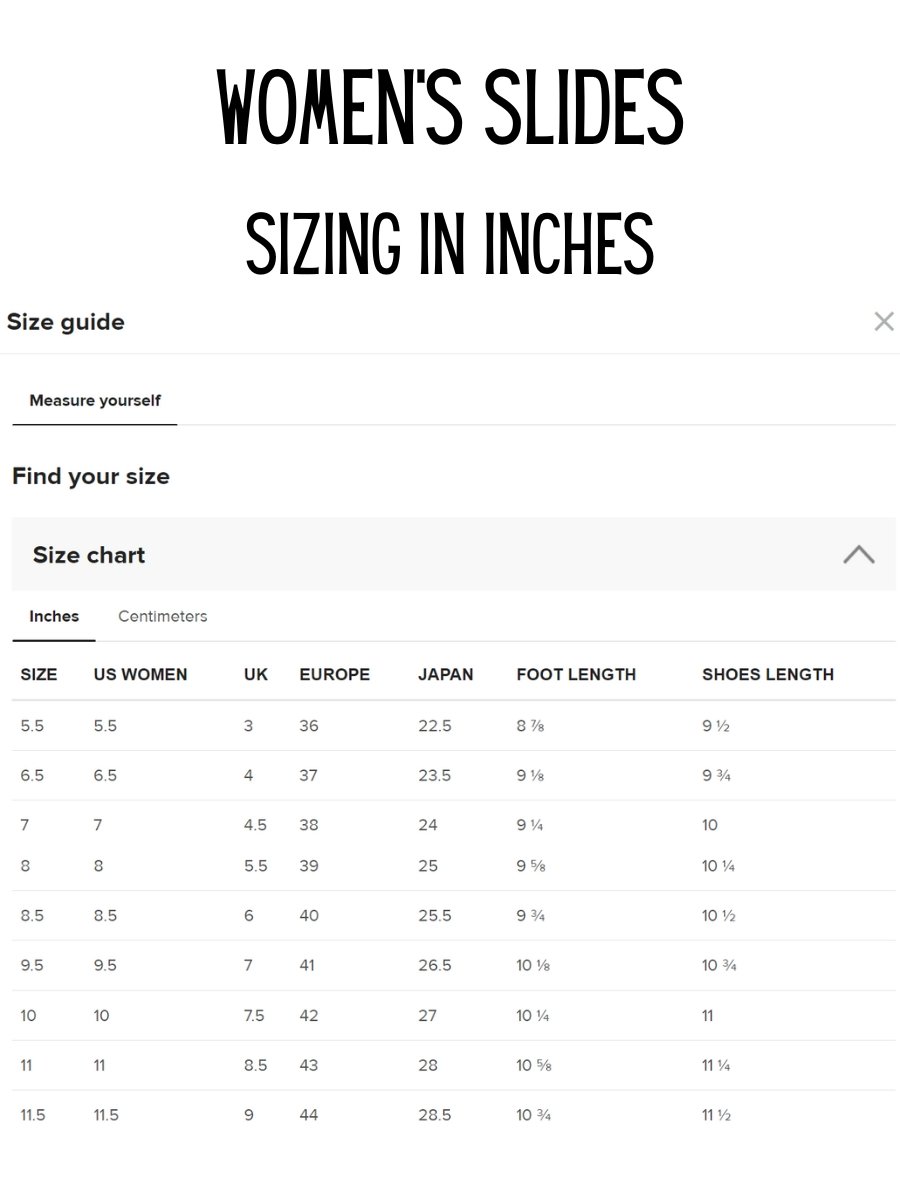Click the SIZE column header
This screenshot has width=900, height=1200.
click(x=39, y=674)
